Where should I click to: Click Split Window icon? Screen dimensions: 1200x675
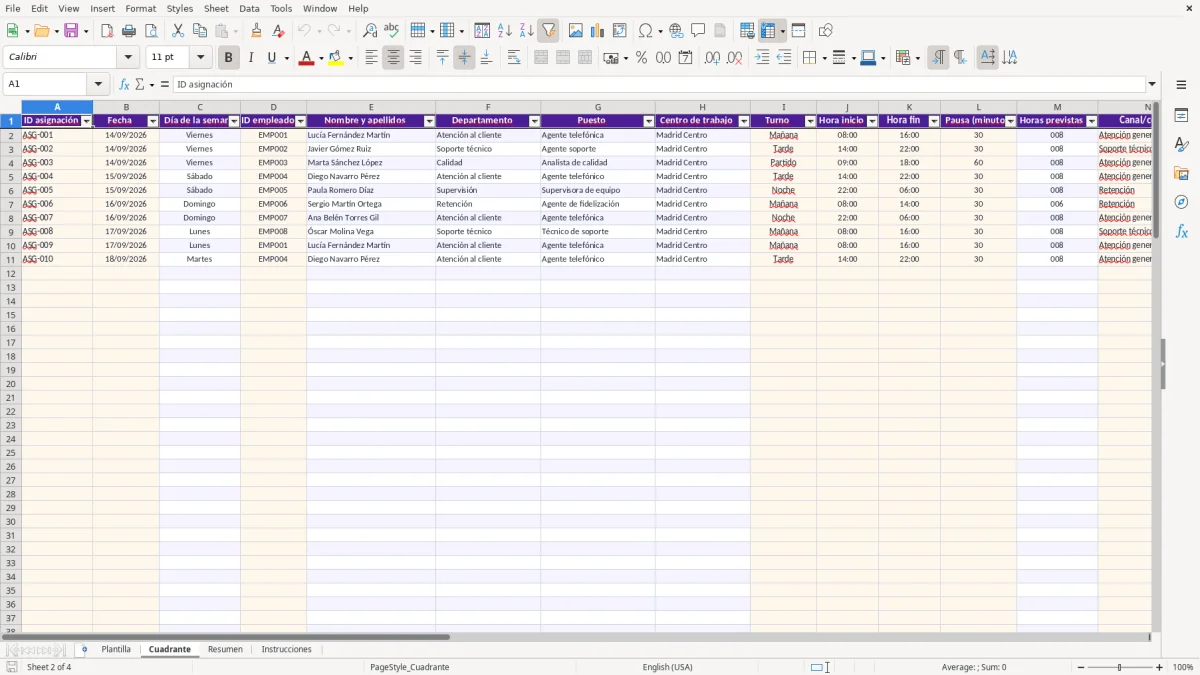(799, 30)
